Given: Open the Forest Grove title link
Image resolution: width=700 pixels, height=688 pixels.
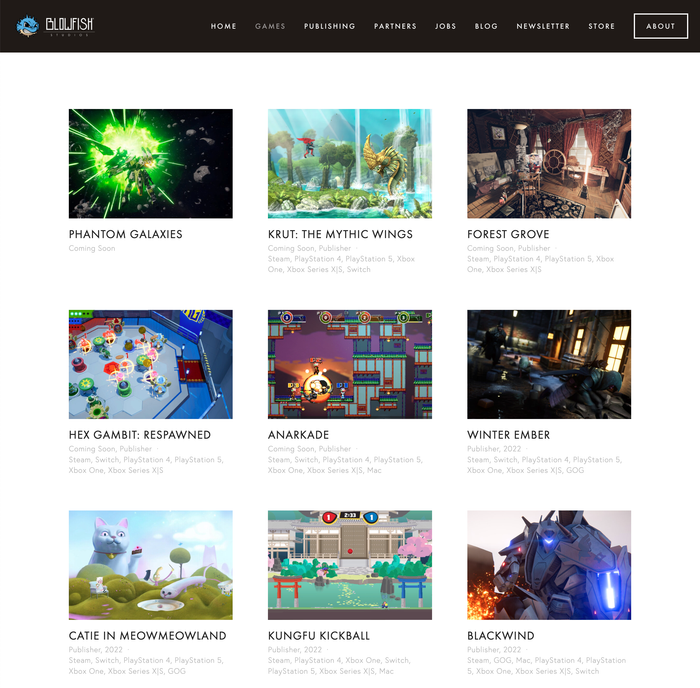Looking at the screenshot, I should [x=508, y=234].
